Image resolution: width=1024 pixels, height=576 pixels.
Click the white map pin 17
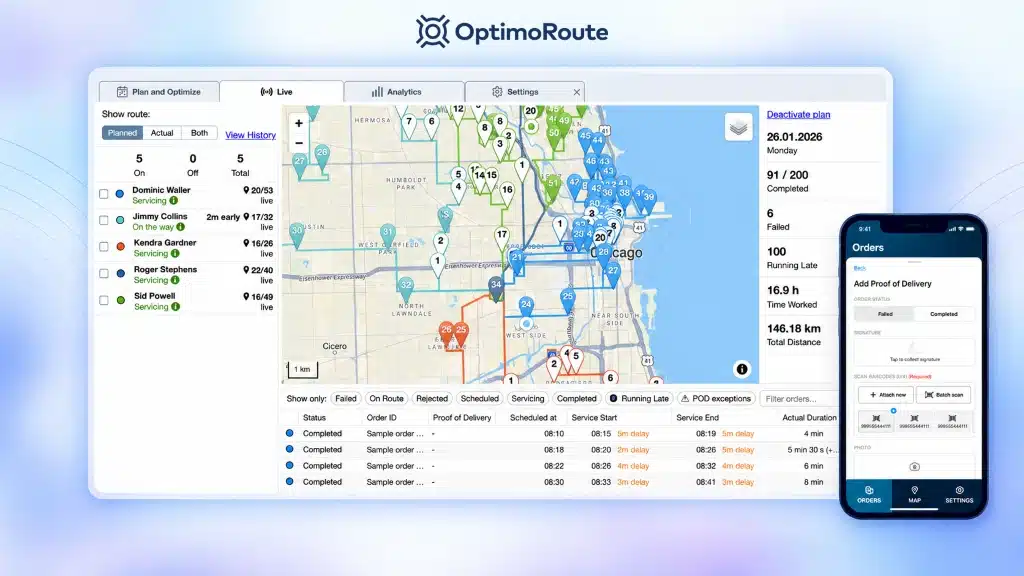coord(502,238)
